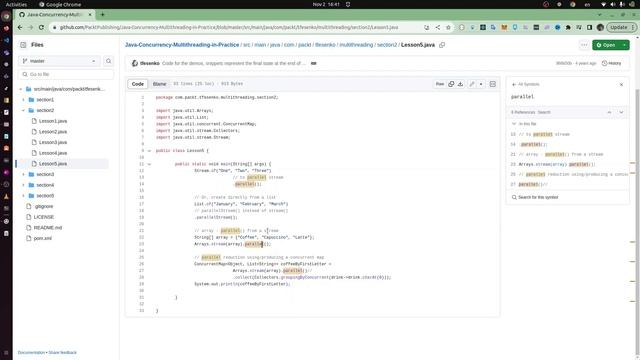Switch to the Code tab

[138, 84]
